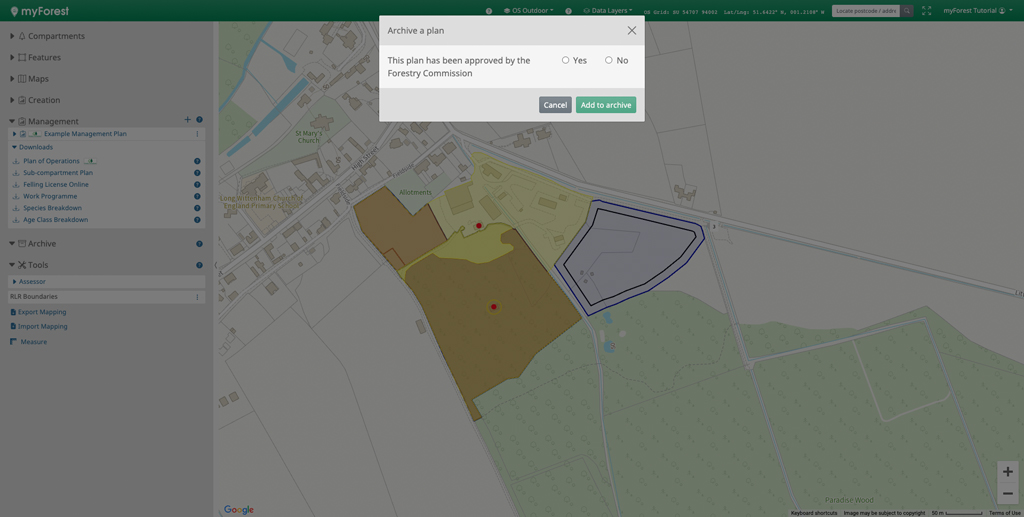Screen dimensions: 1024x517
Task: Click help icon next to Archive
Action: 199,244
